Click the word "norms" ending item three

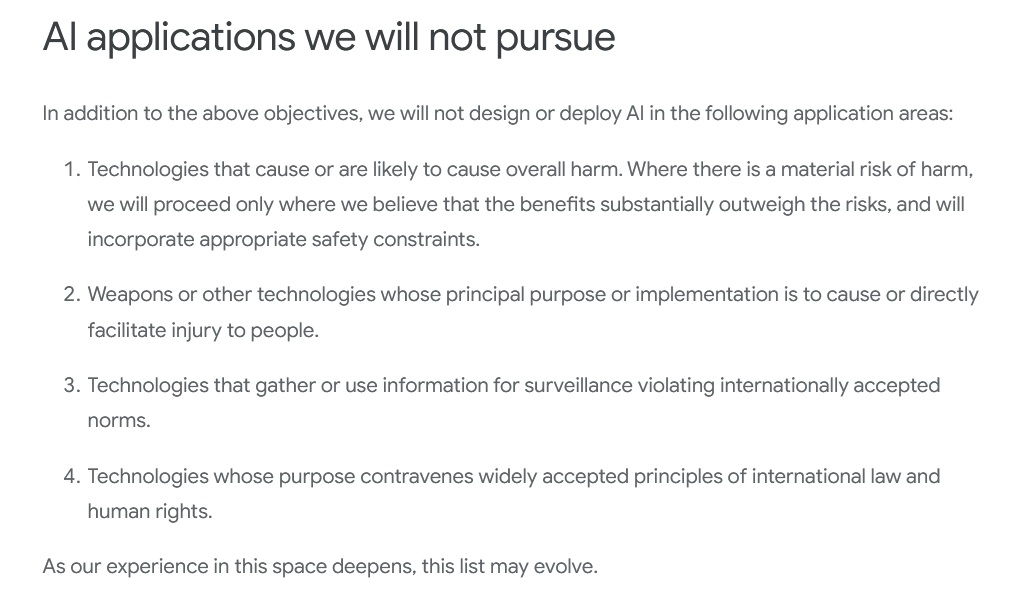coord(117,421)
